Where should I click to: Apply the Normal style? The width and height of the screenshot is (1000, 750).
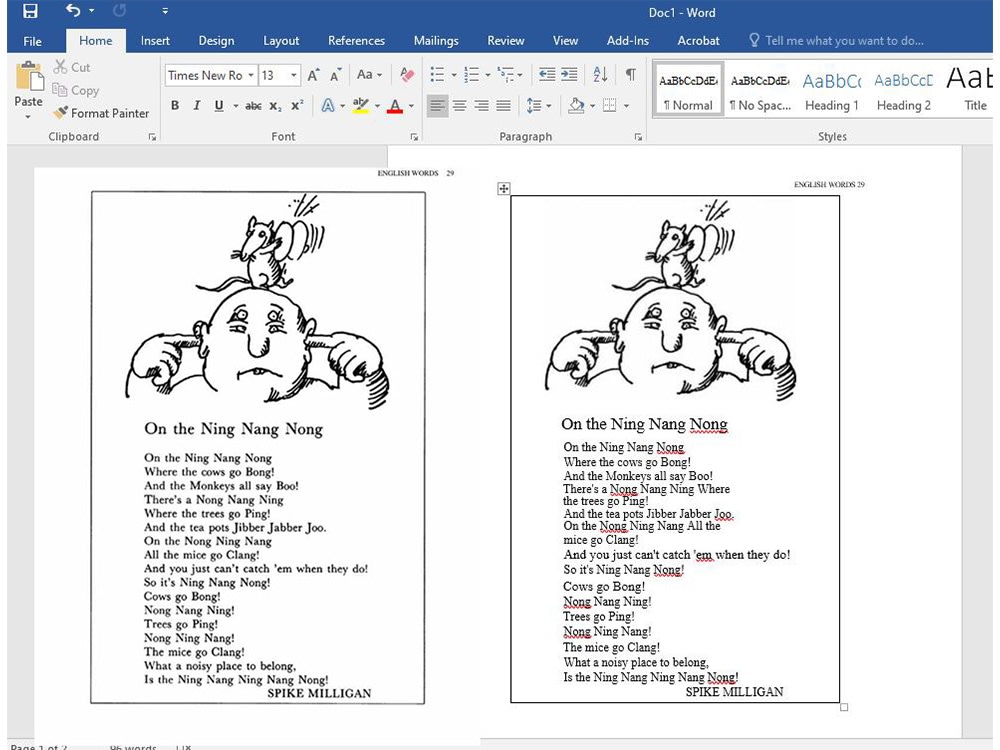click(x=688, y=90)
